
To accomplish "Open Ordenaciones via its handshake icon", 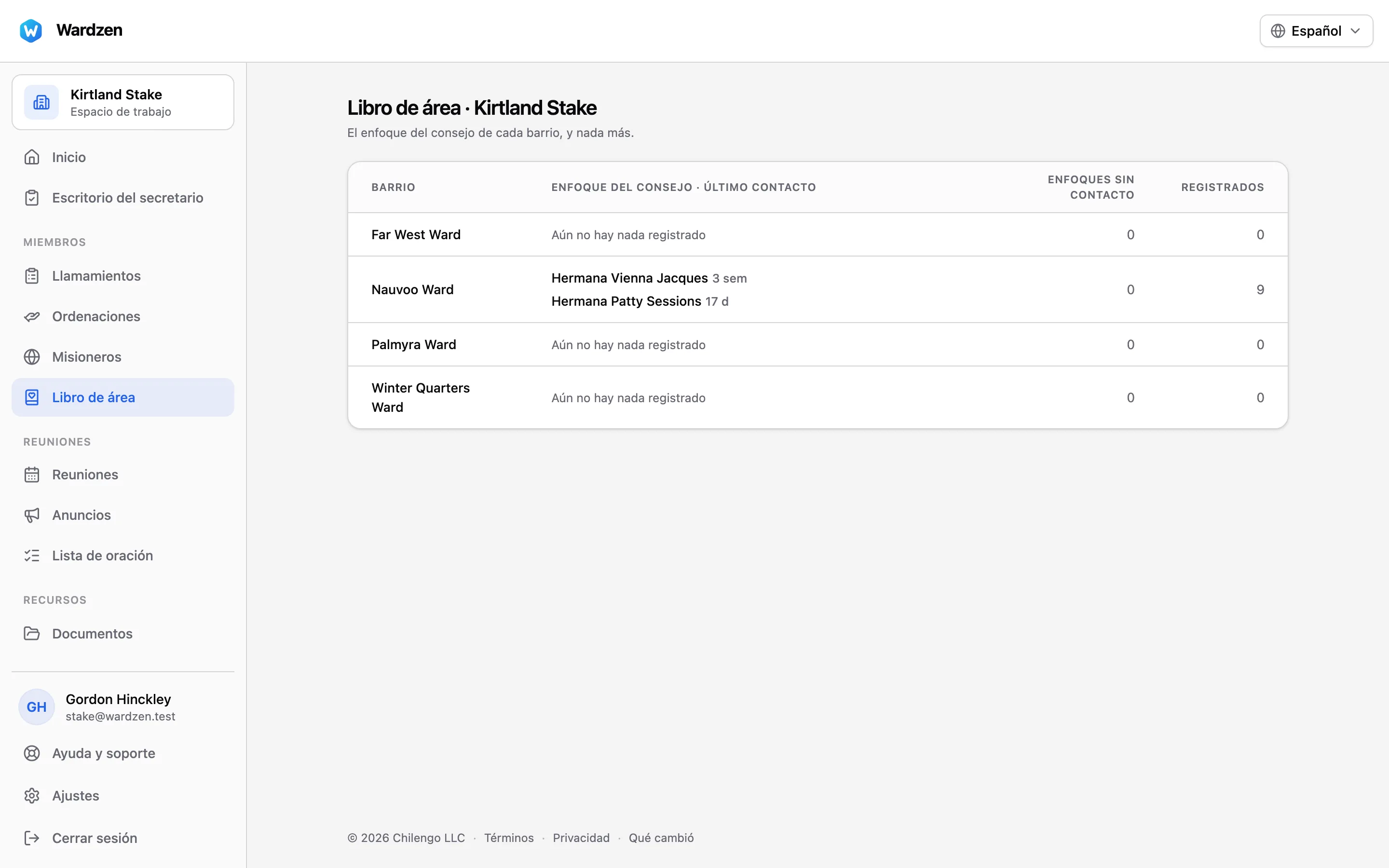I will tap(31, 316).
